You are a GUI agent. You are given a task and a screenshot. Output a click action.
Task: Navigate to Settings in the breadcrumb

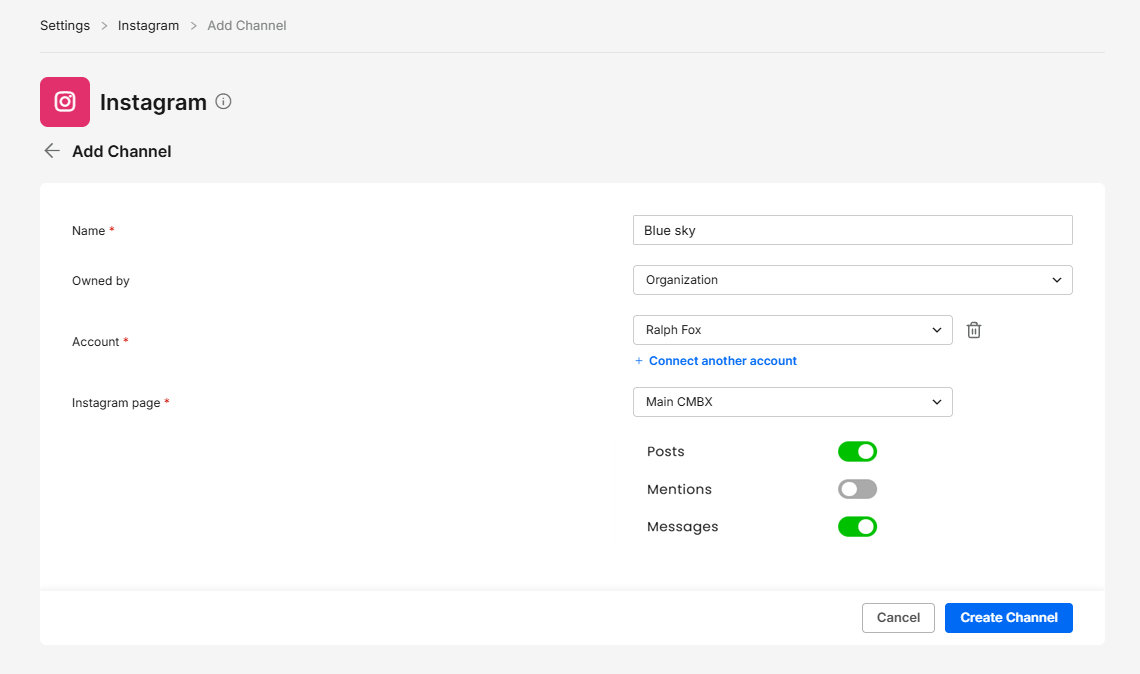coord(65,25)
